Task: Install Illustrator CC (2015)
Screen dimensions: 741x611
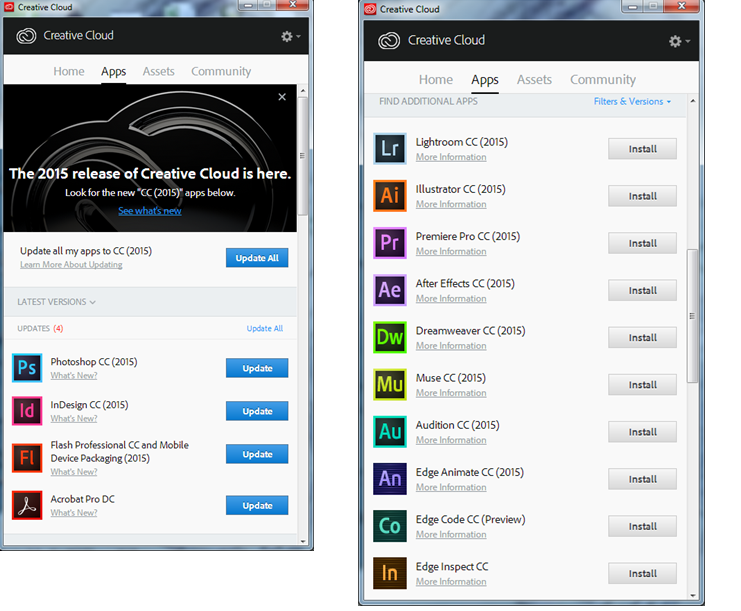Action: coord(642,196)
